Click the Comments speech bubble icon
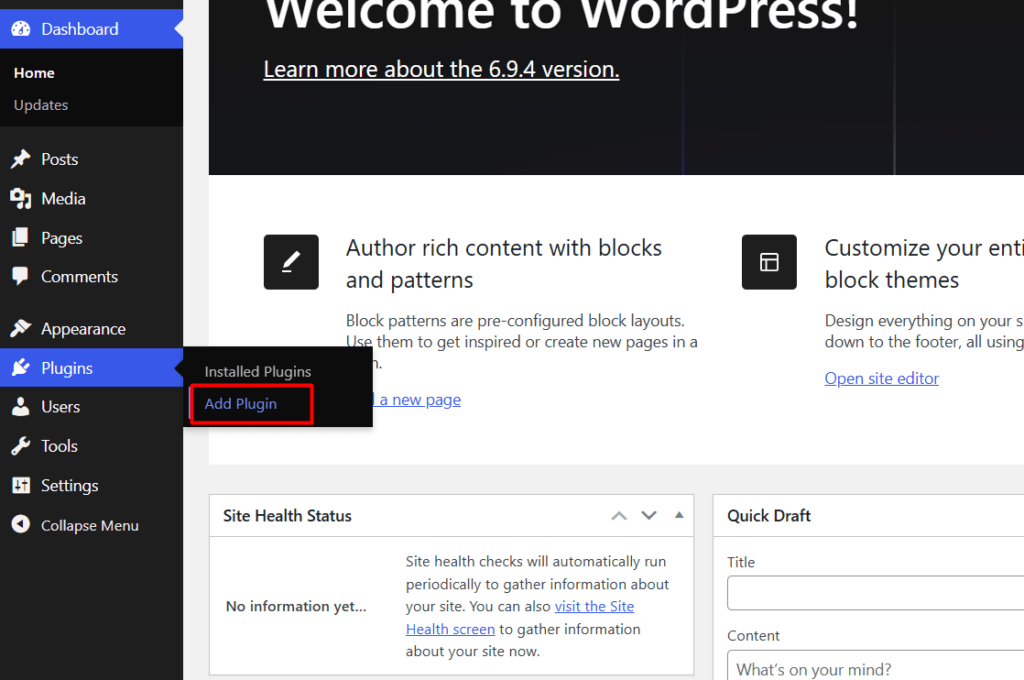Image resolution: width=1024 pixels, height=680 pixels. [x=21, y=276]
